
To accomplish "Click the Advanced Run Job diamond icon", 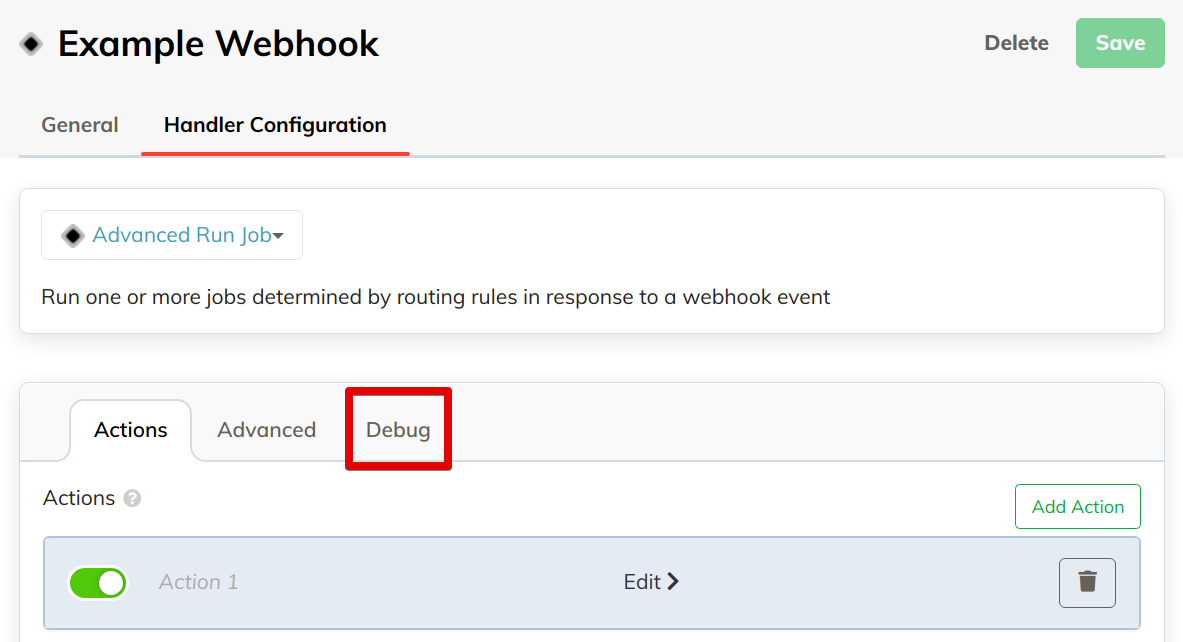I will tap(72, 235).
